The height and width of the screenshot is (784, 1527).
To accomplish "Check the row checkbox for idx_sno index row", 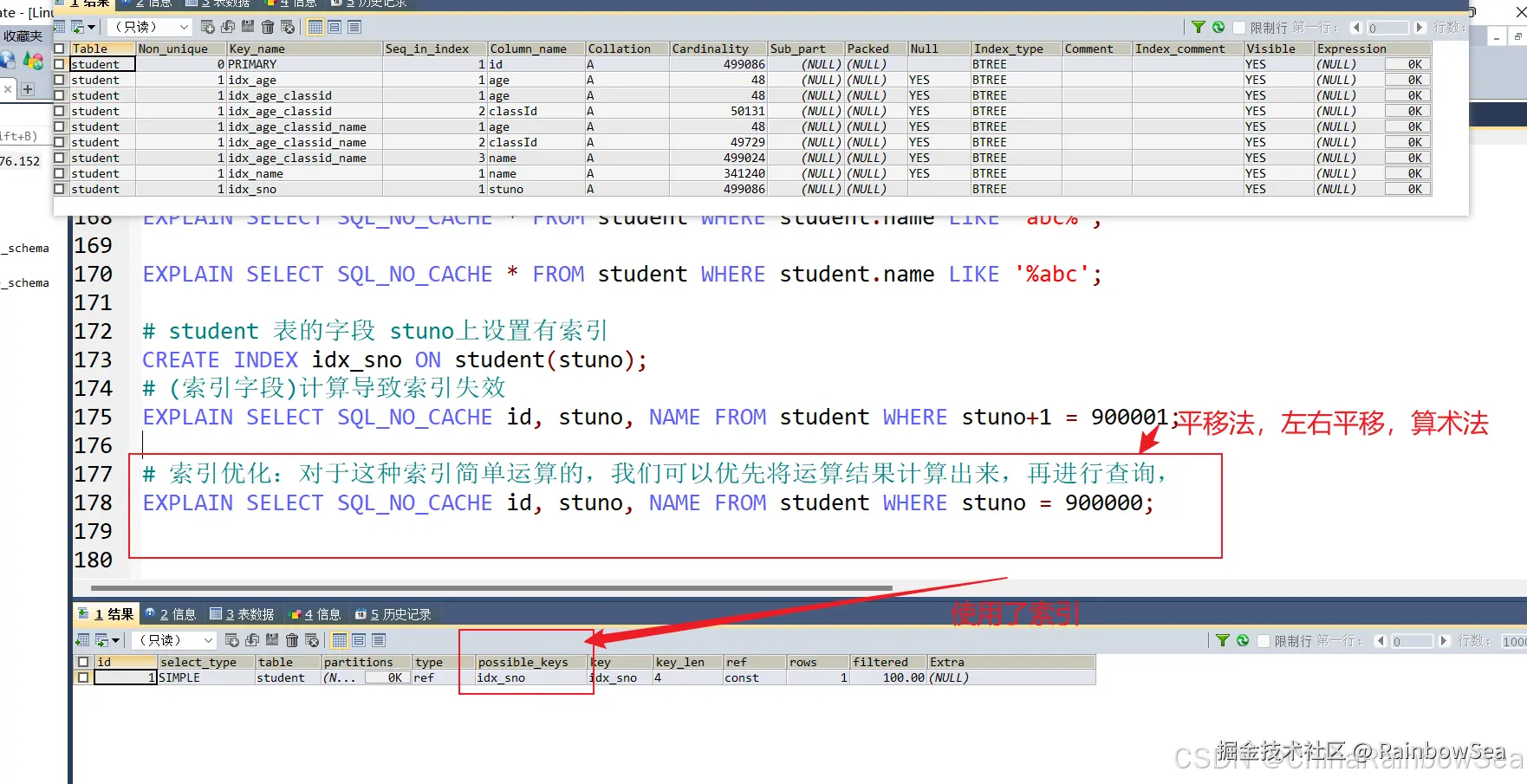I will 60,189.
